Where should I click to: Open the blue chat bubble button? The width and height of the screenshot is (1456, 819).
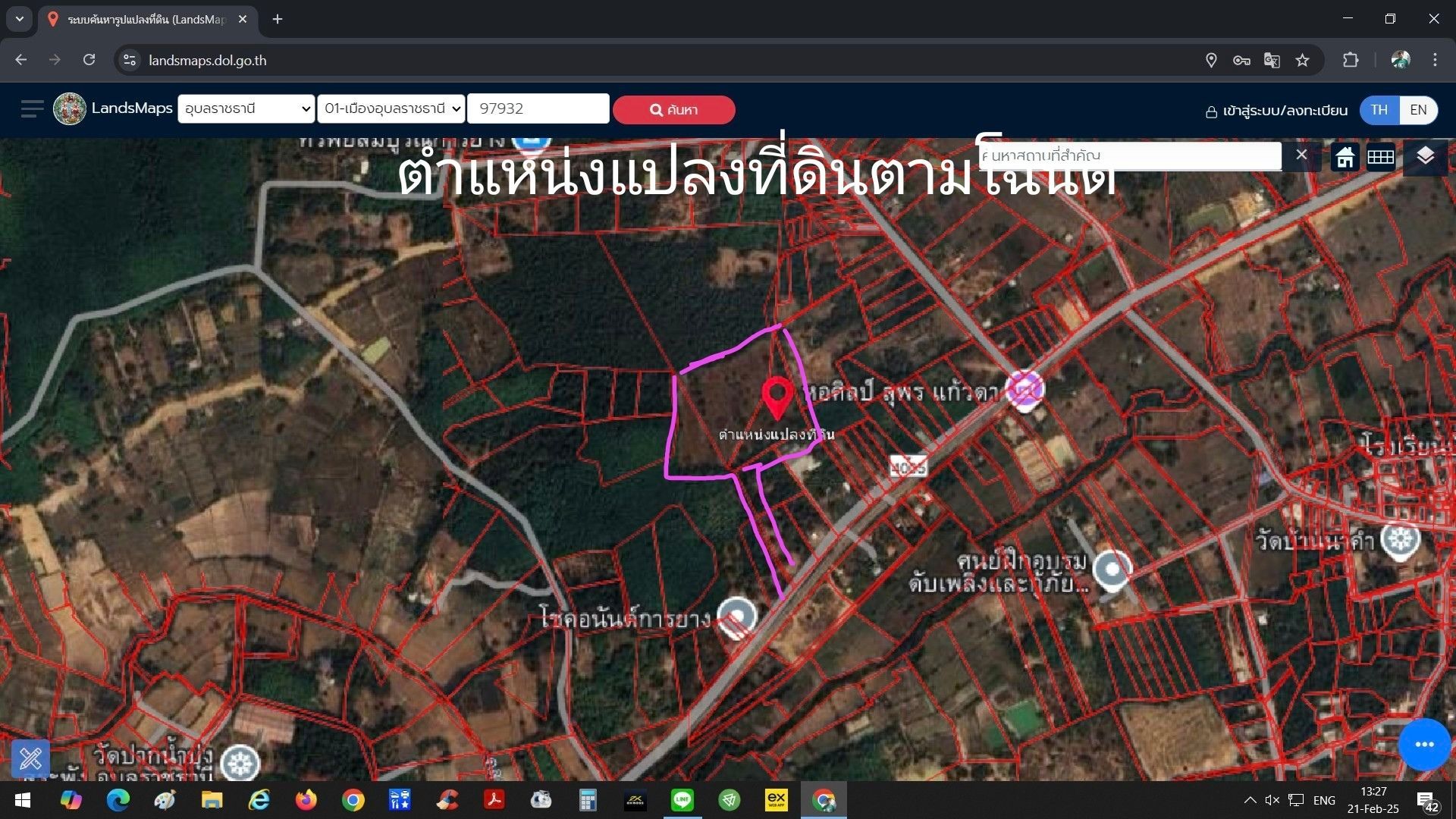pos(1424,744)
